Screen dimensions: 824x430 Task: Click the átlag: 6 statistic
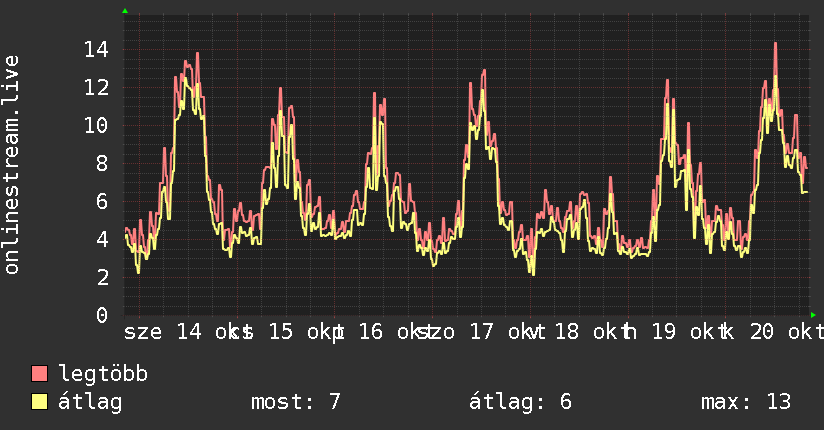click(x=520, y=402)
